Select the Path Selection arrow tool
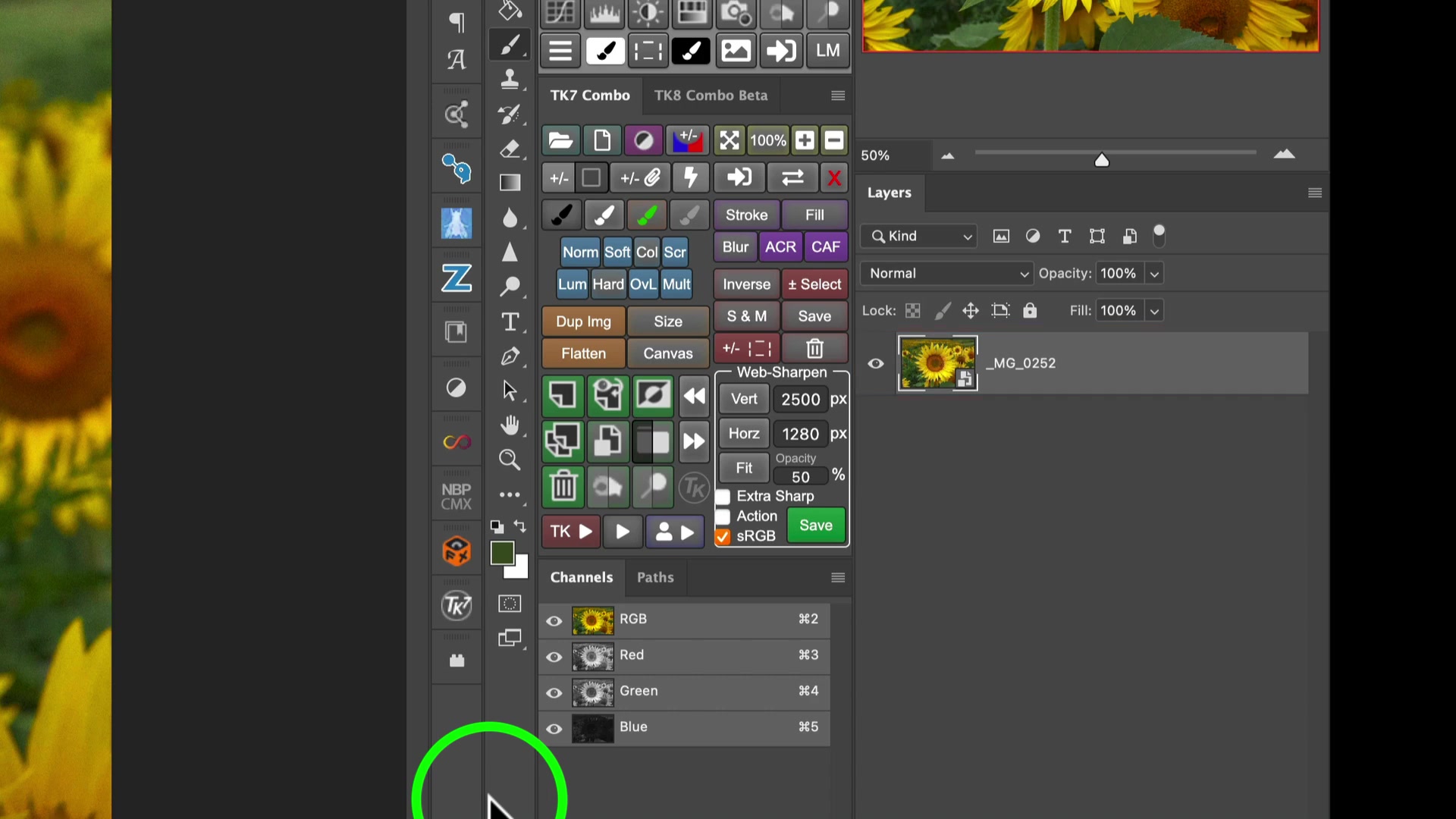Viewport: 1456px width, 819px height. [x=510, y=391]
